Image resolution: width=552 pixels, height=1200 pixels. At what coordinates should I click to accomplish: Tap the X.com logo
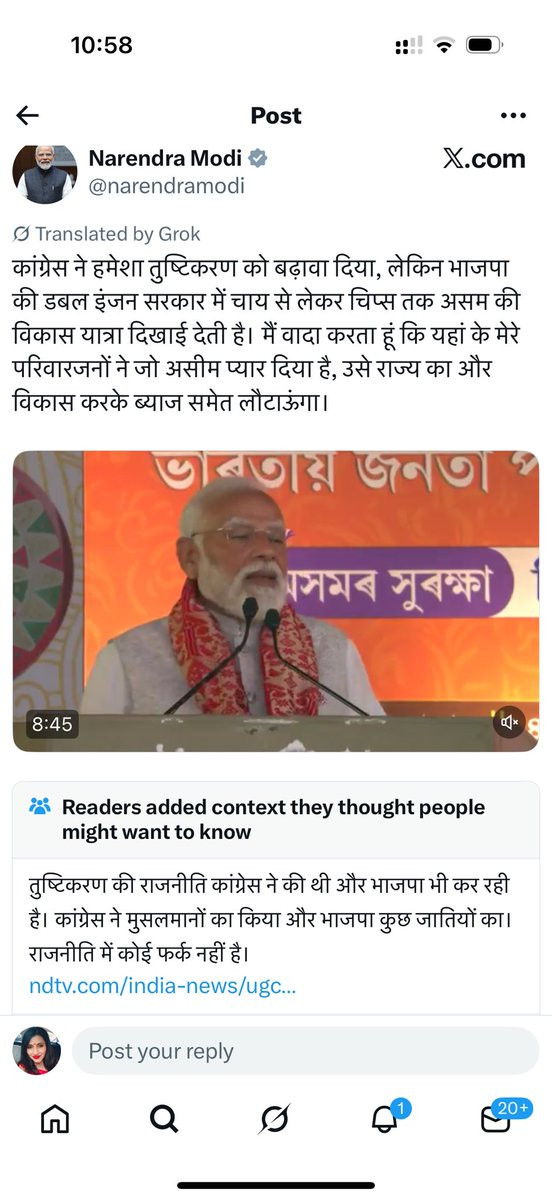484,159
